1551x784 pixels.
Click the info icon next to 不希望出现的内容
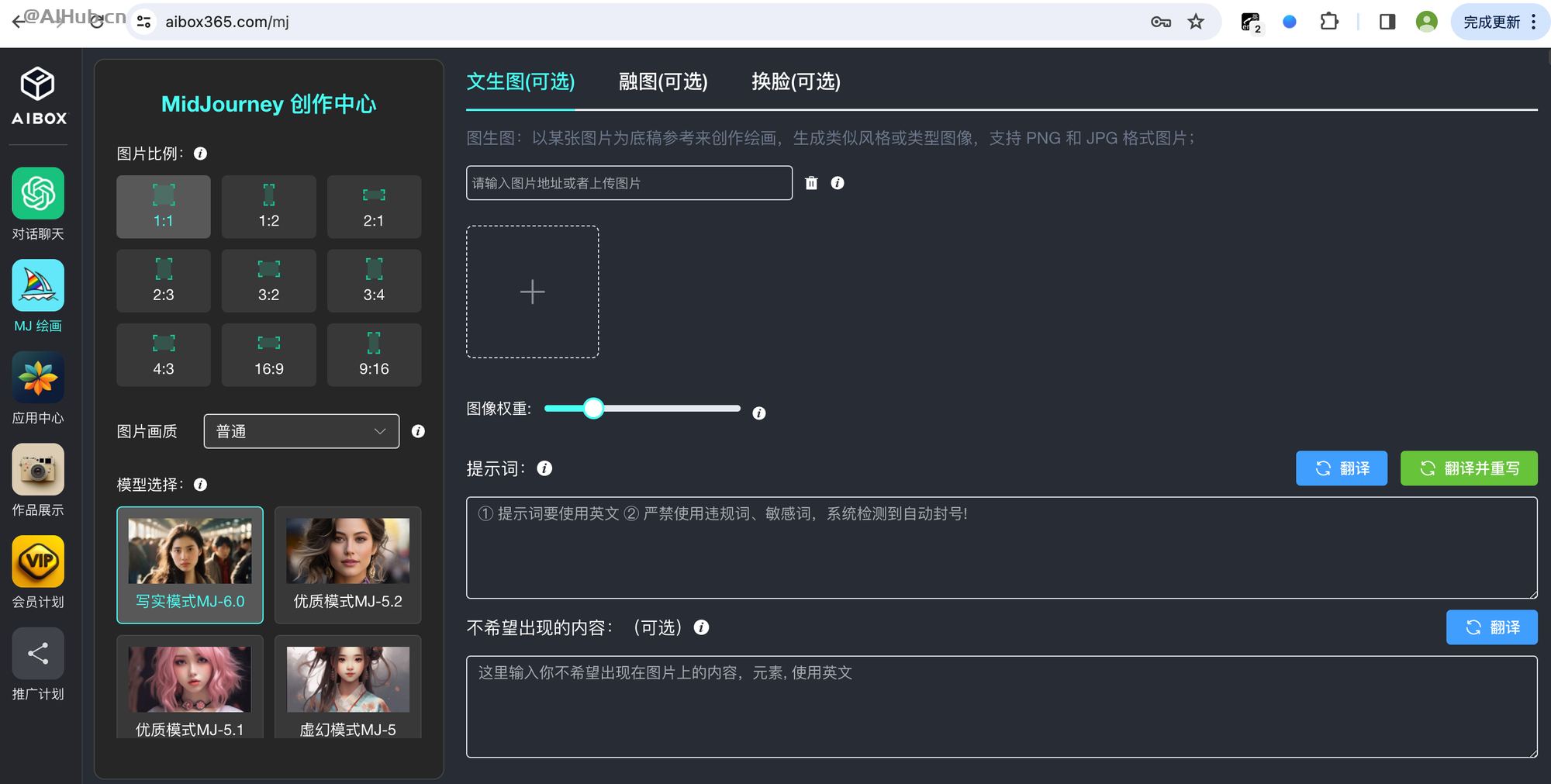pos(701,627)
